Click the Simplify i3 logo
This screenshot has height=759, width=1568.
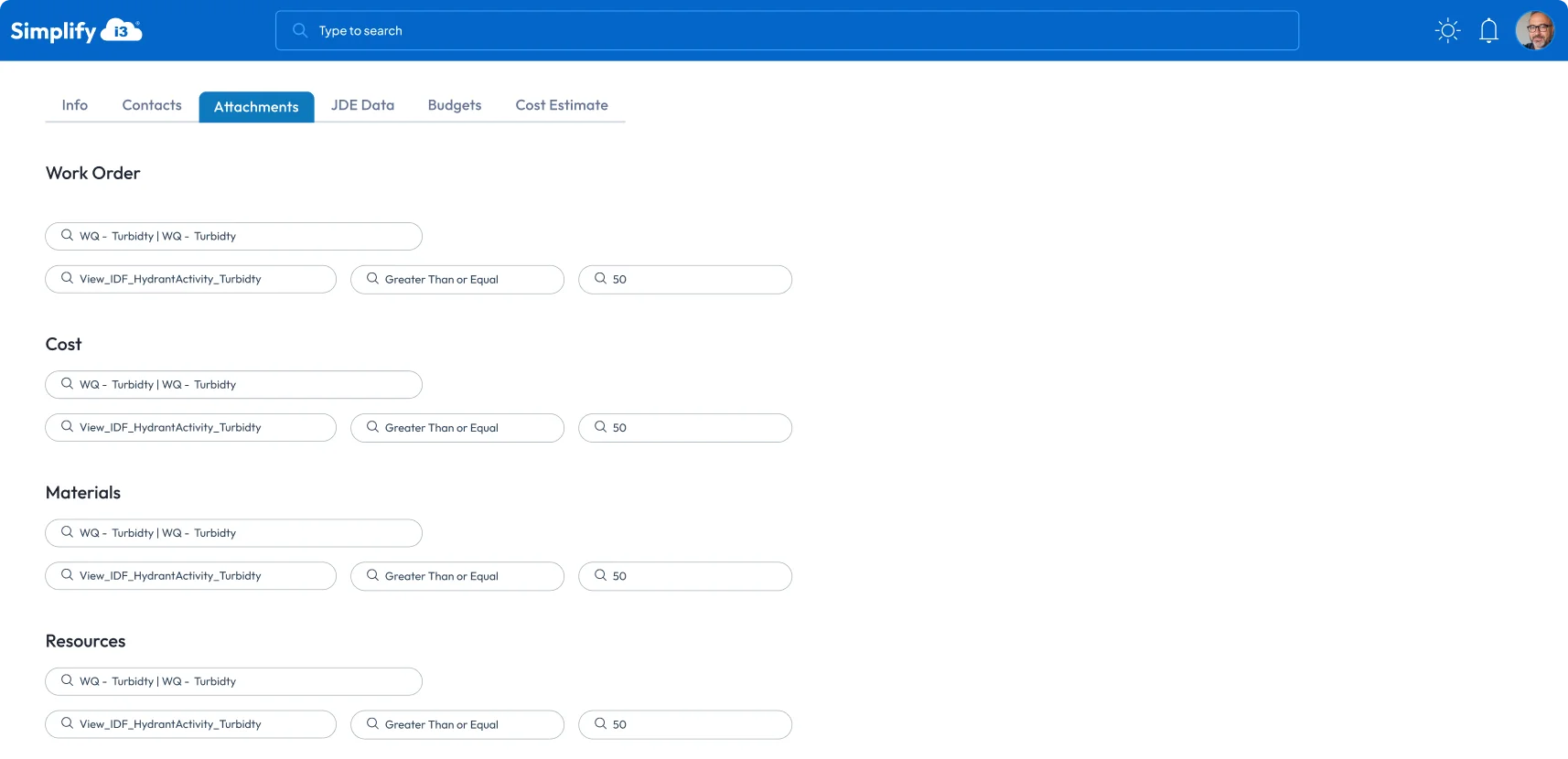(76, 31)
